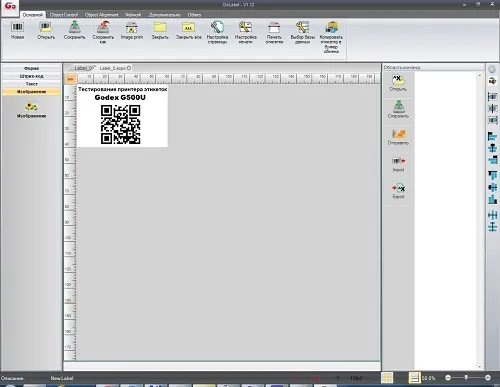Click zoom out minus button
The image size is (500, 387).
coord(448,378)
